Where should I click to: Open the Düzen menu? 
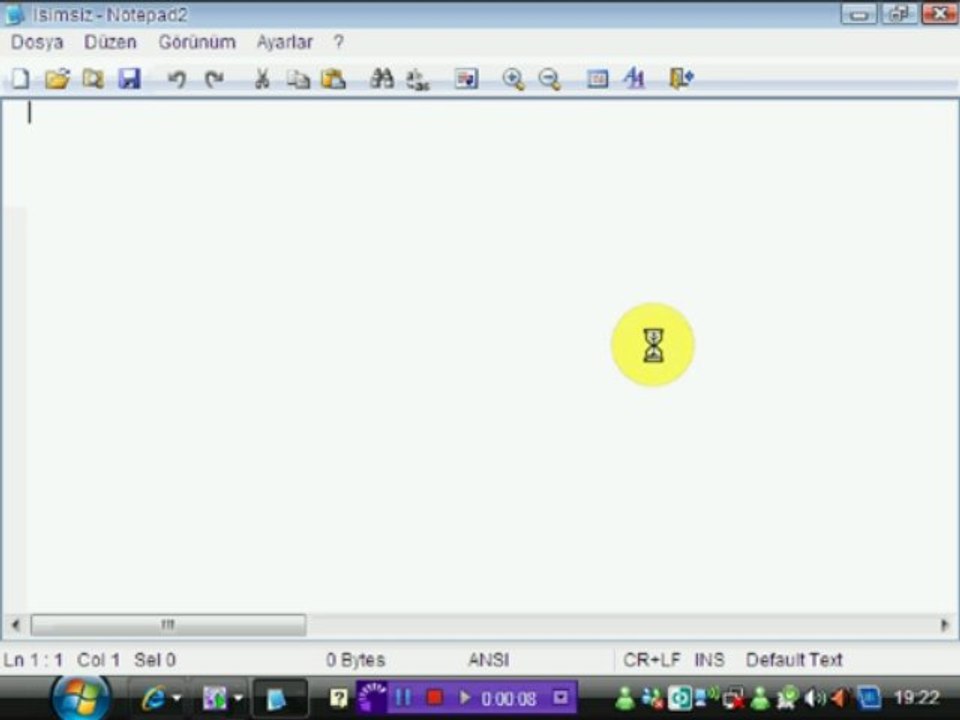pos(110,42)
